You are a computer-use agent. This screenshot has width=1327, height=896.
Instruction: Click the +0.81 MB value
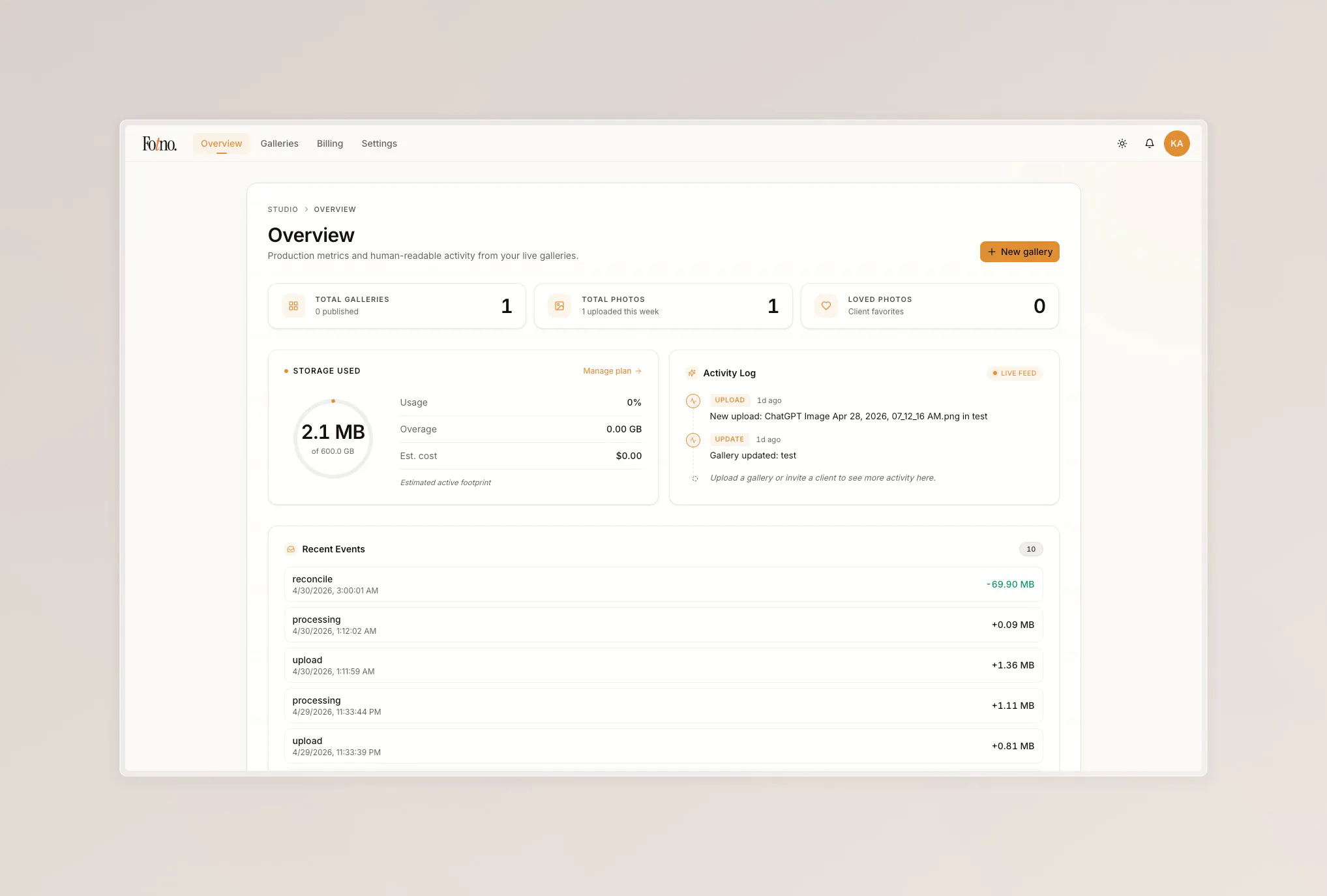point(1013,746)
